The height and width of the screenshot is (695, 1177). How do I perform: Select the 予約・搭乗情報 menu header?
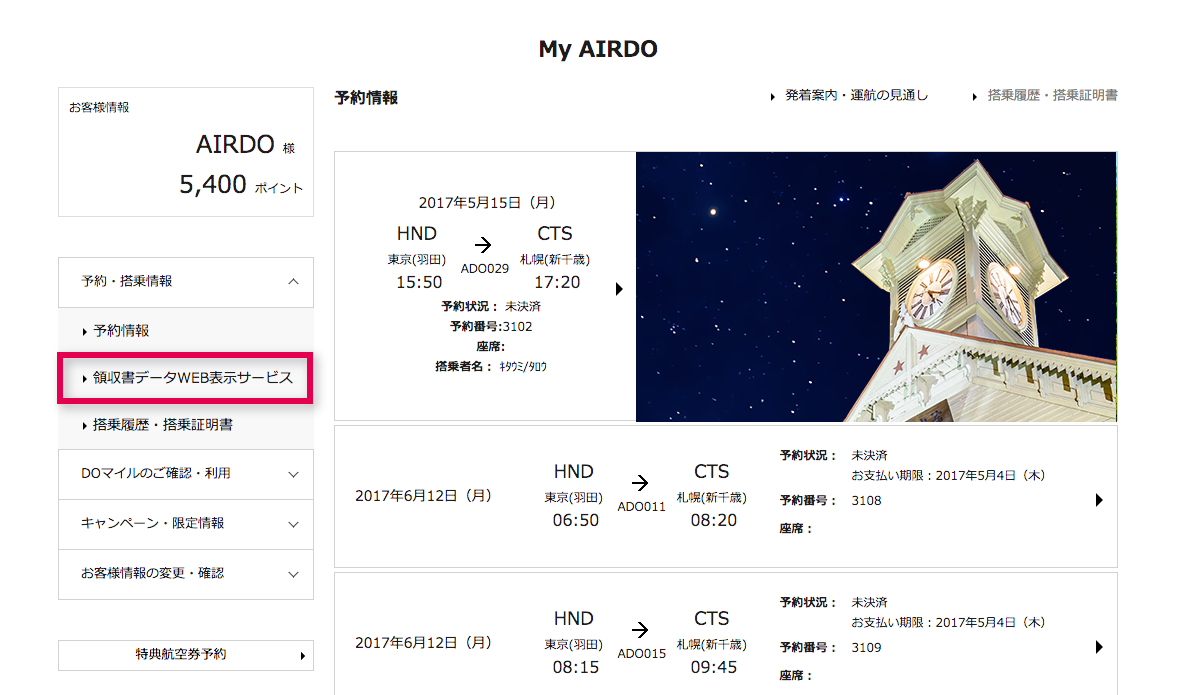pos(185,282)
